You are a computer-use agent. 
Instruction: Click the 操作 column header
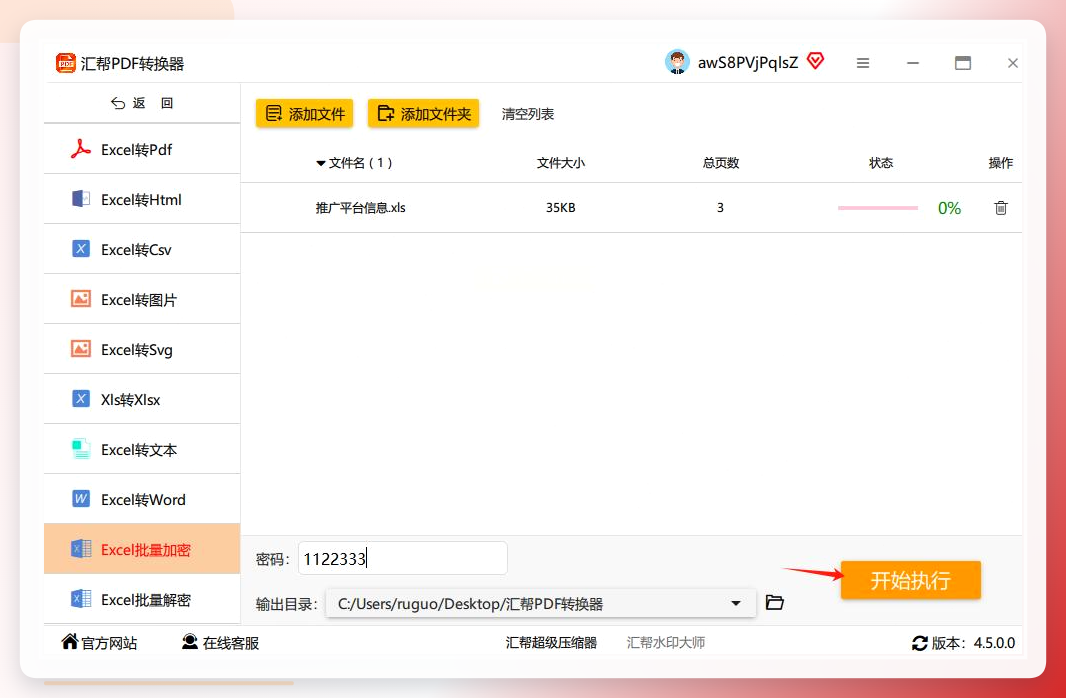click(1001, 163)
